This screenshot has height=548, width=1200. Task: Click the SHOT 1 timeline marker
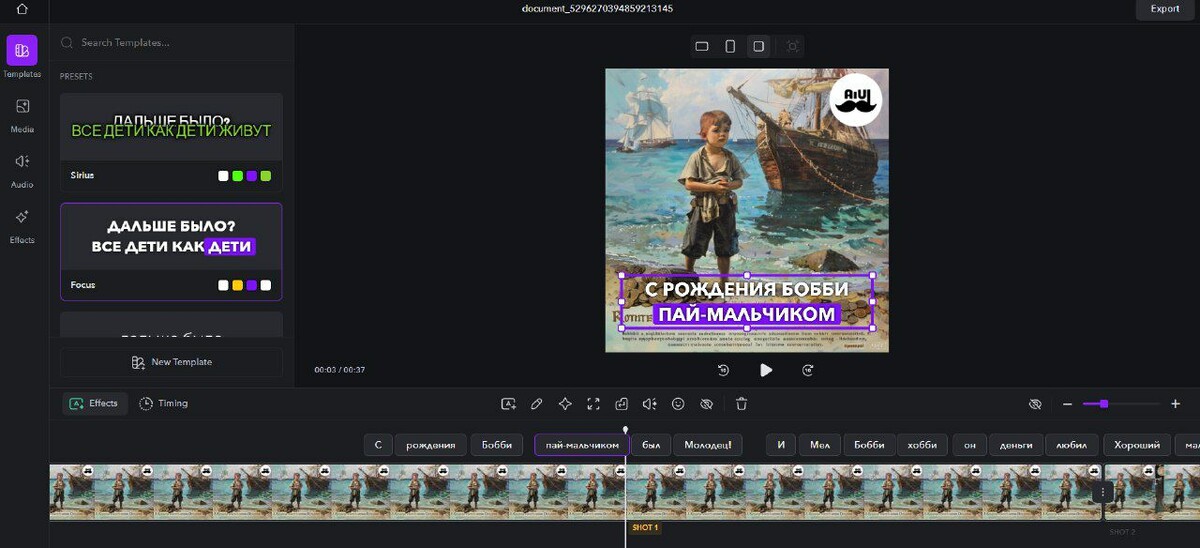click(645, 528)
